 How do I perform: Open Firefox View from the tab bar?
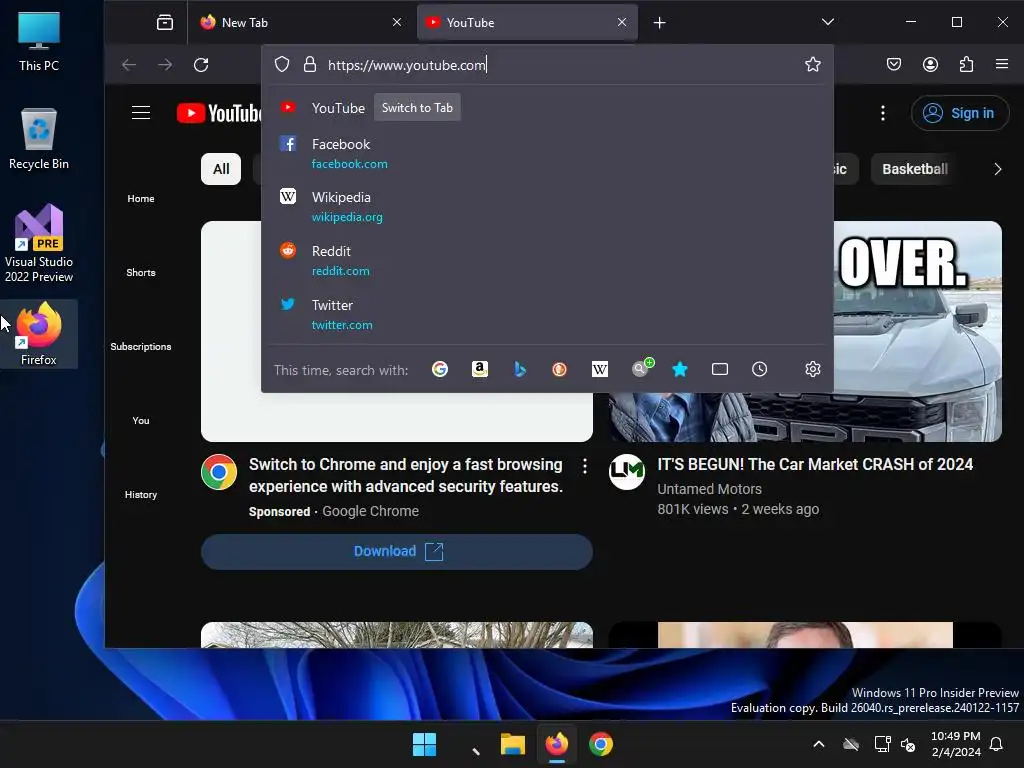pyautogui.click(x=165, y=23)
